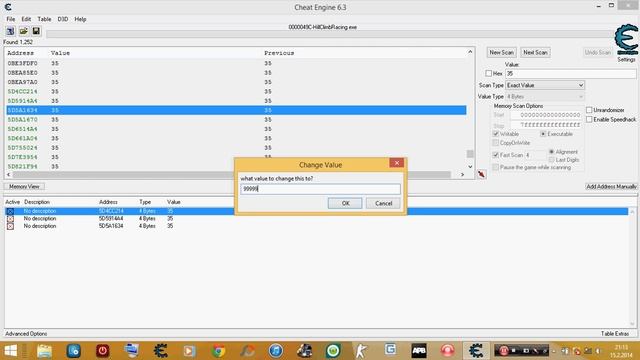
Task: Click the Address column header in results
Action: click(x=20, y=53)
